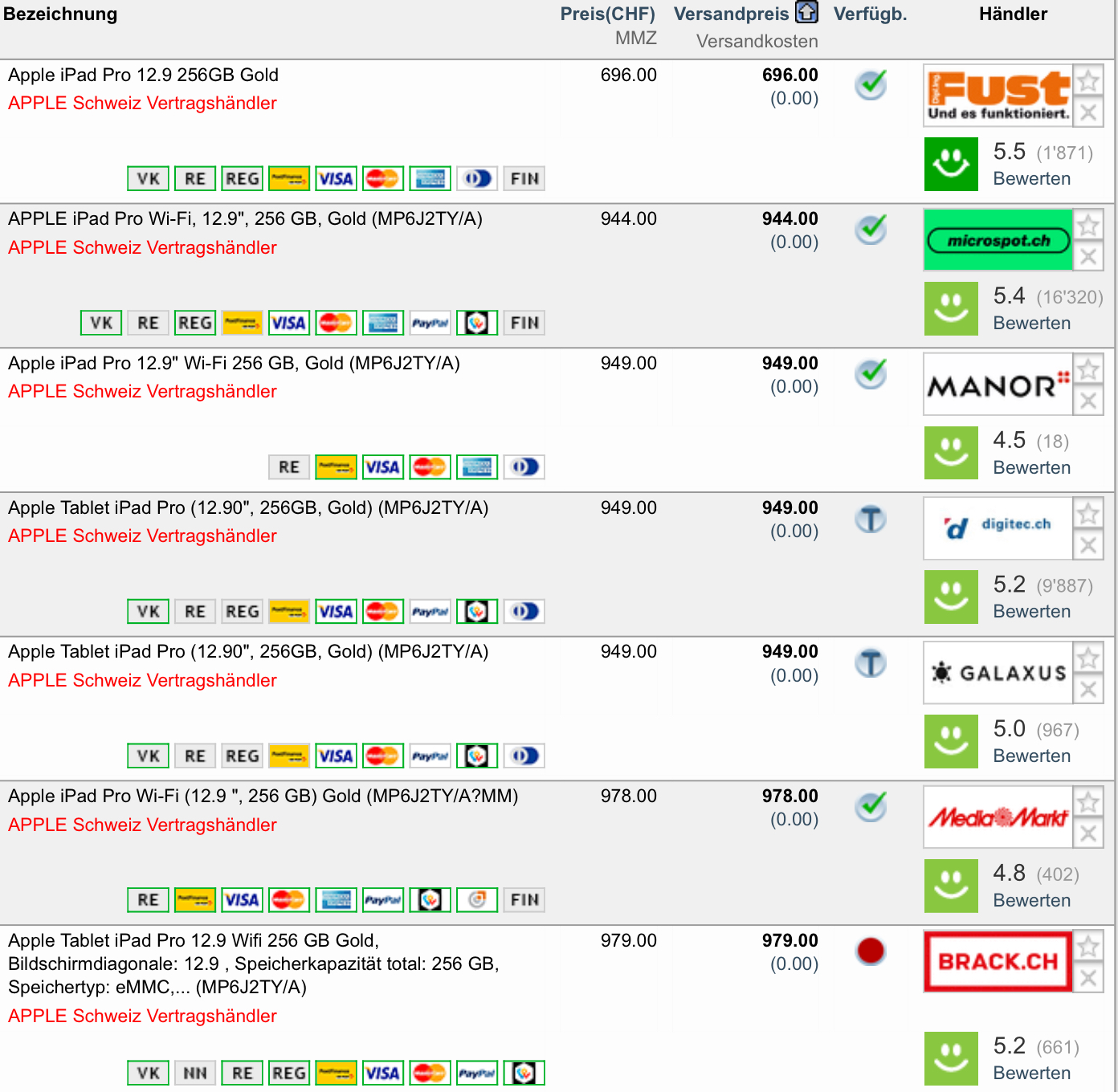Click the Manor retailer logo
Screen dimensions: 1118x1092
click(x=998, y=385)
